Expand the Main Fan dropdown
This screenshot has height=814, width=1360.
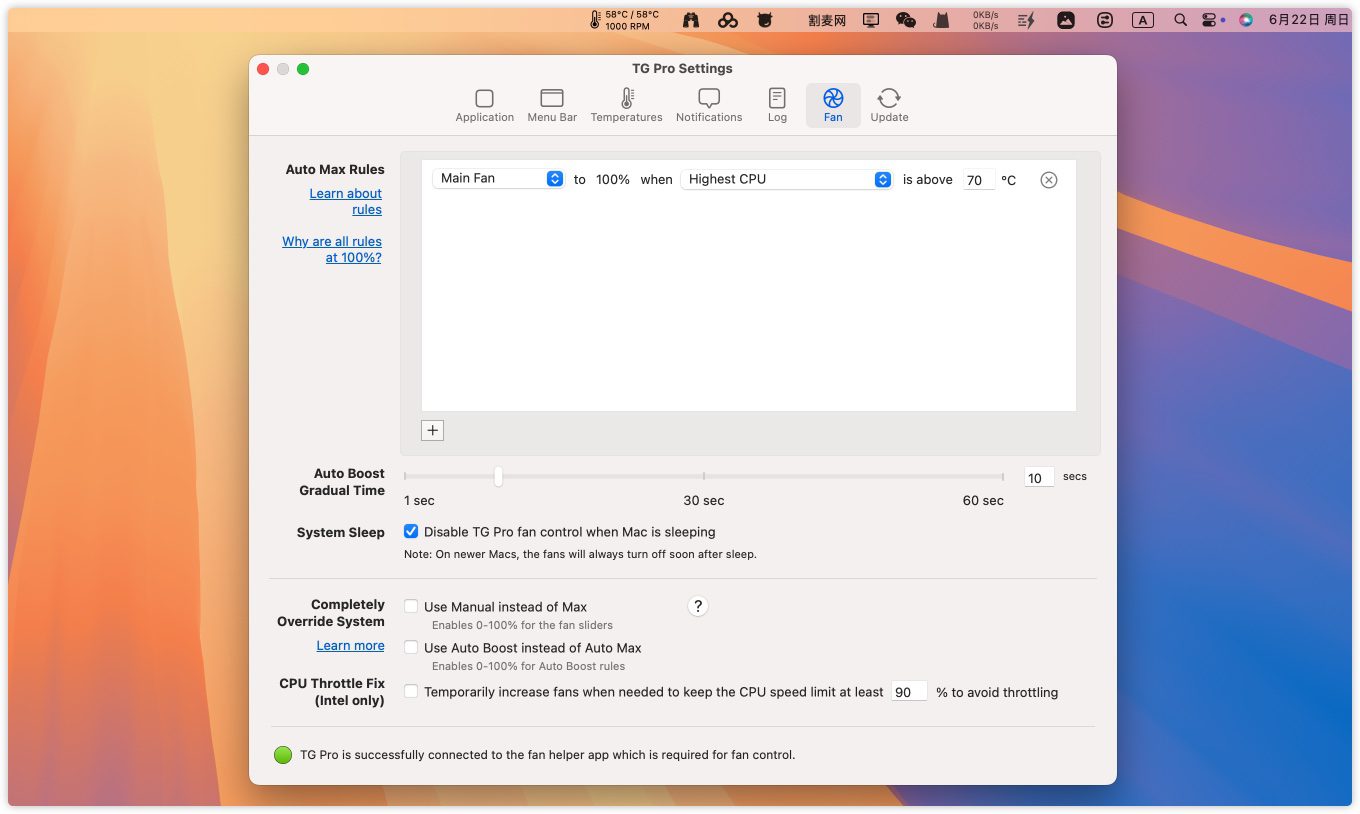click(498, 179)
